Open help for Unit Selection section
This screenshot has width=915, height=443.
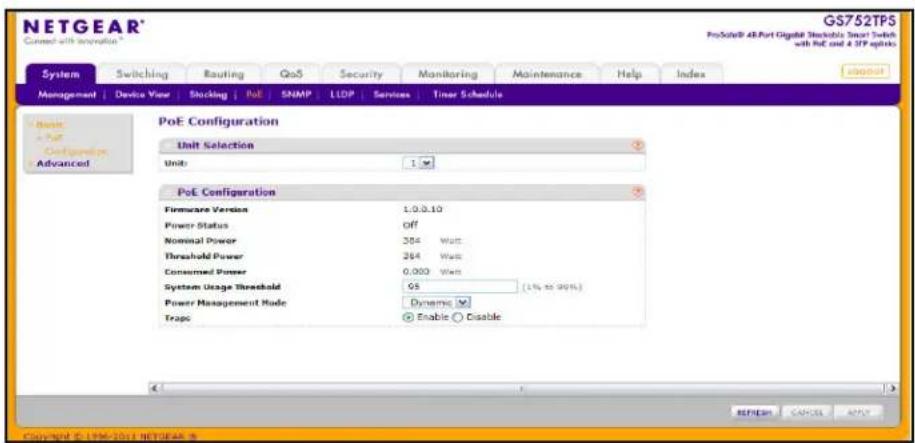coord(638,145)
